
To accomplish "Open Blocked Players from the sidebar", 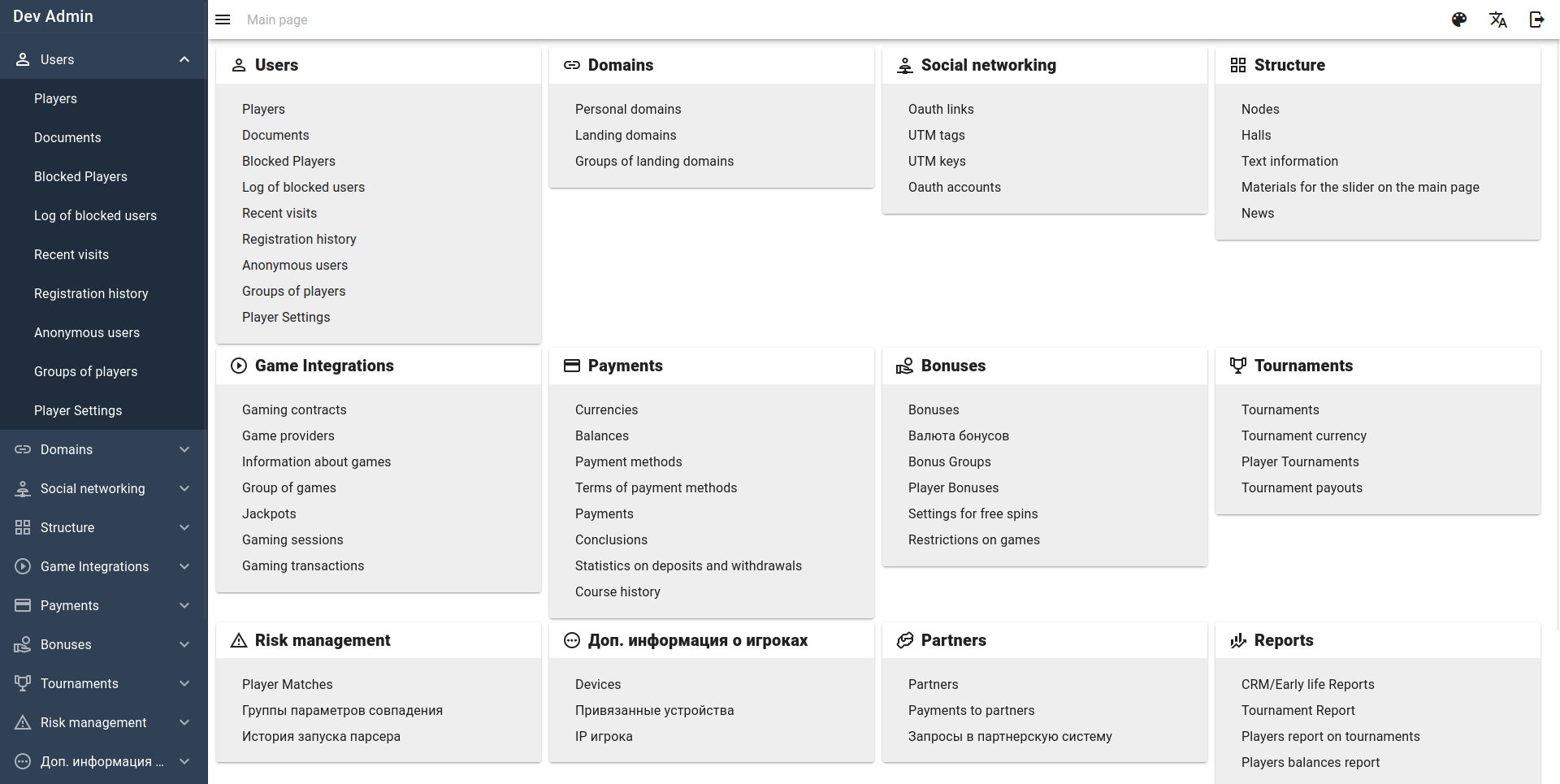I will [80, 176].
